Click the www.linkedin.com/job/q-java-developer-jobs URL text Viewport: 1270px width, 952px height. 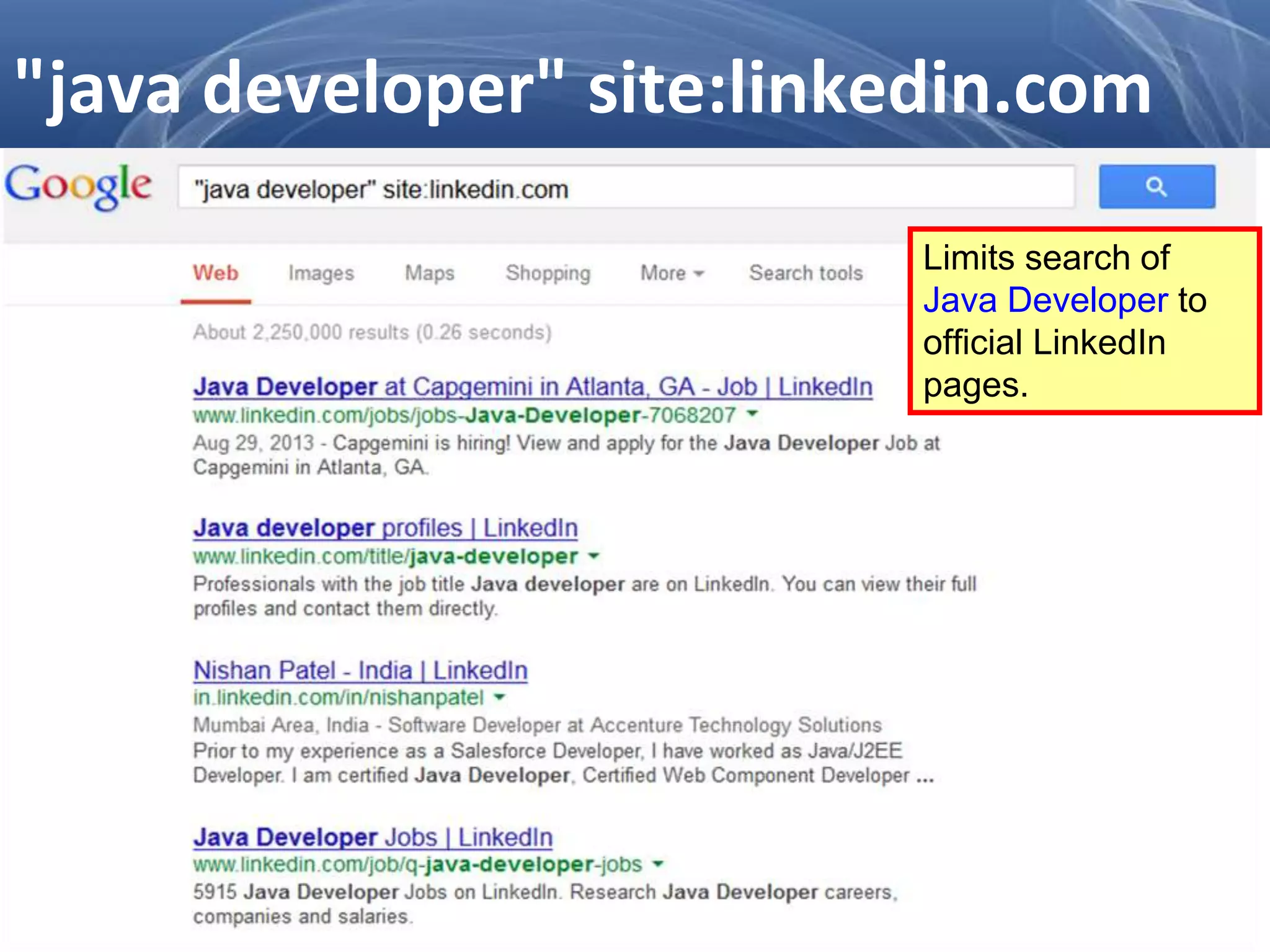417,865
